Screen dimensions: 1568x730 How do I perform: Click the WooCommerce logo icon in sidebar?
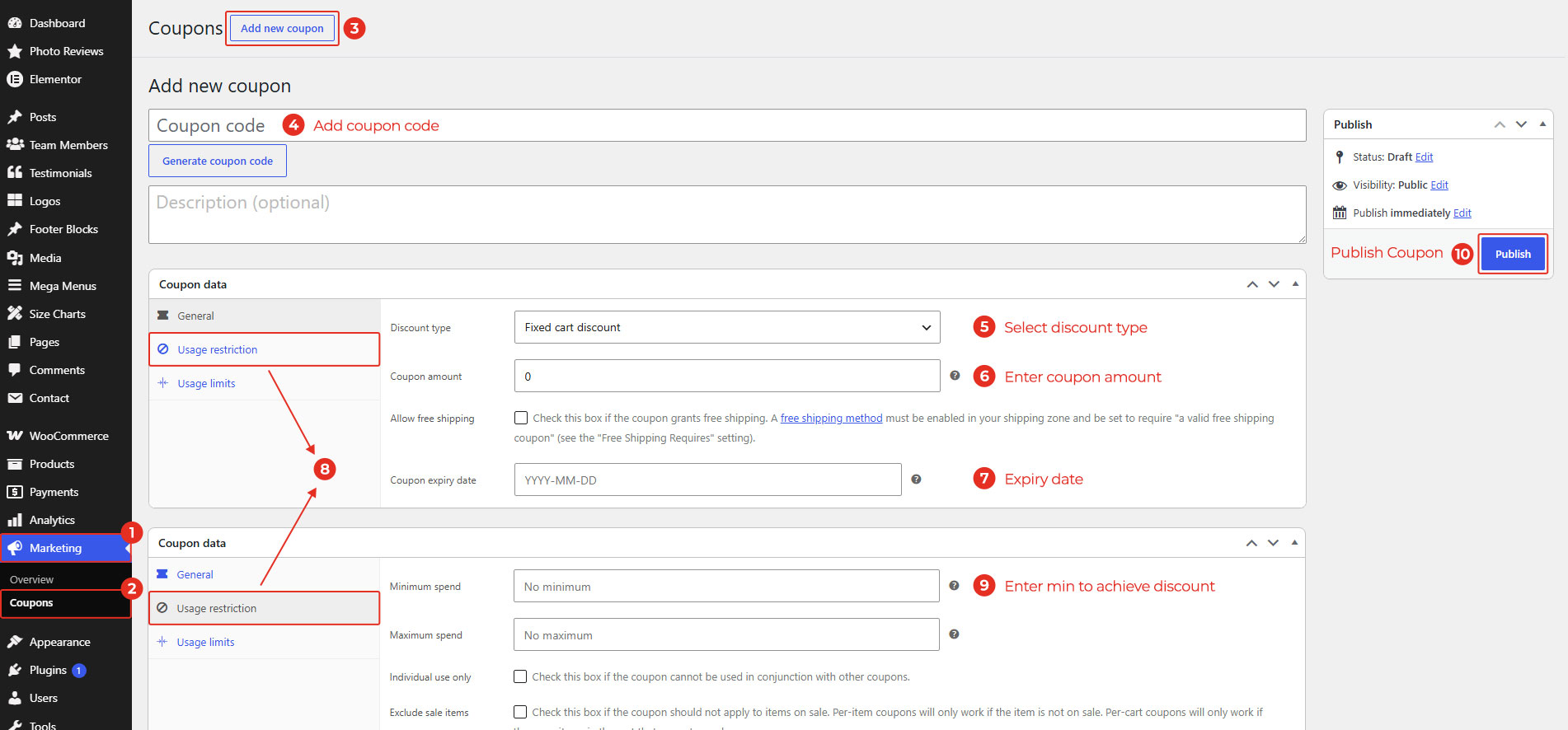[15, 436]
